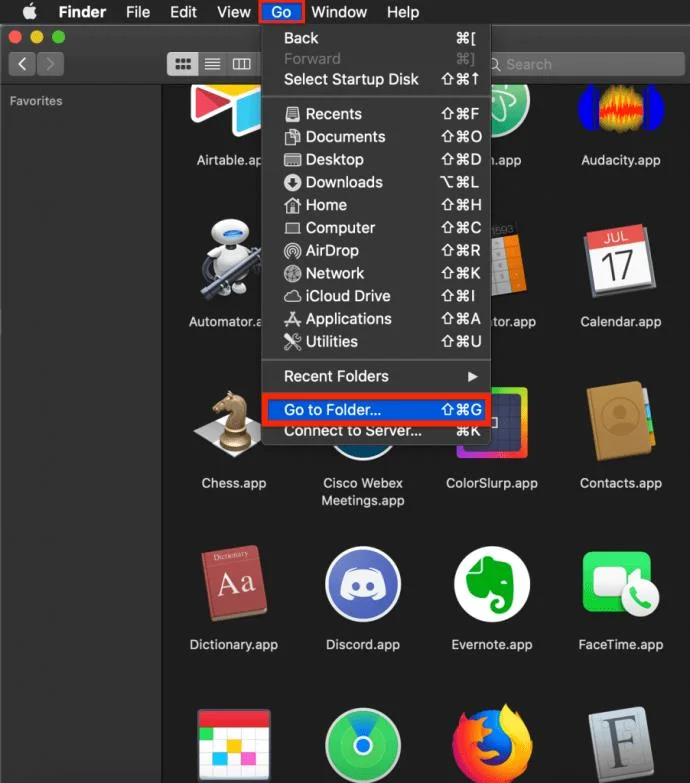690x783 pixels.
Task: Select the Chess.app file name
Action: pyautogui.click(x=234, y=483)
